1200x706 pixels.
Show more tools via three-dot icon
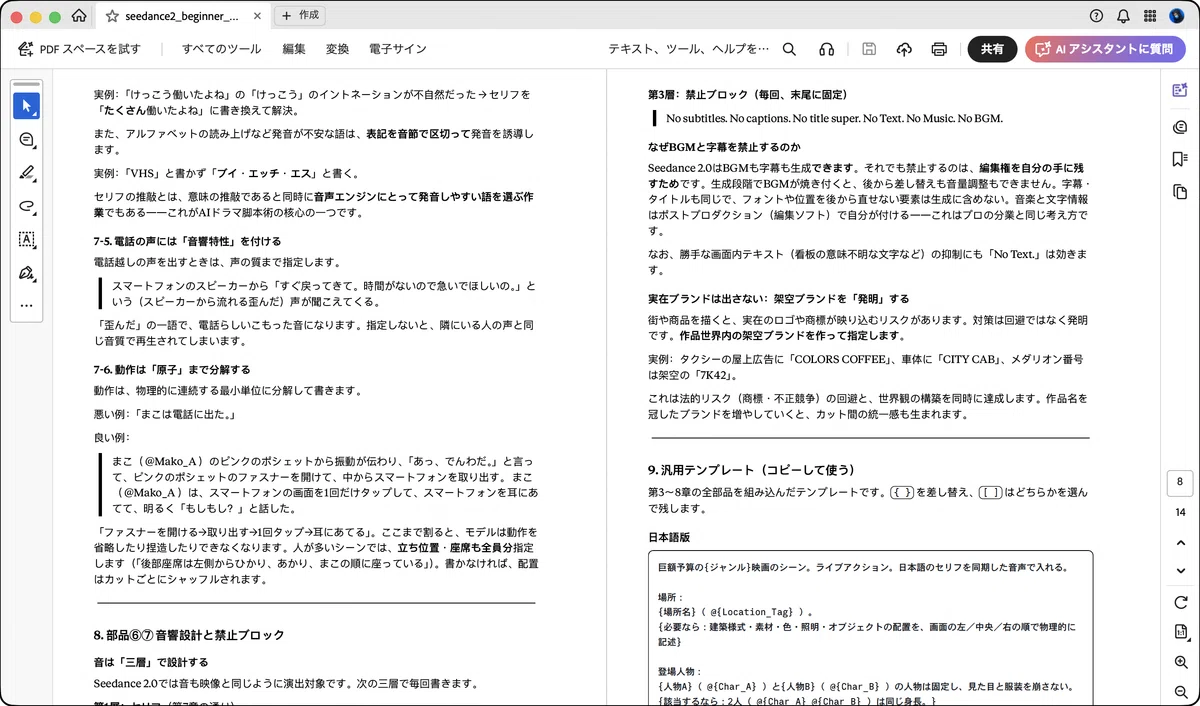pos(27,305)
